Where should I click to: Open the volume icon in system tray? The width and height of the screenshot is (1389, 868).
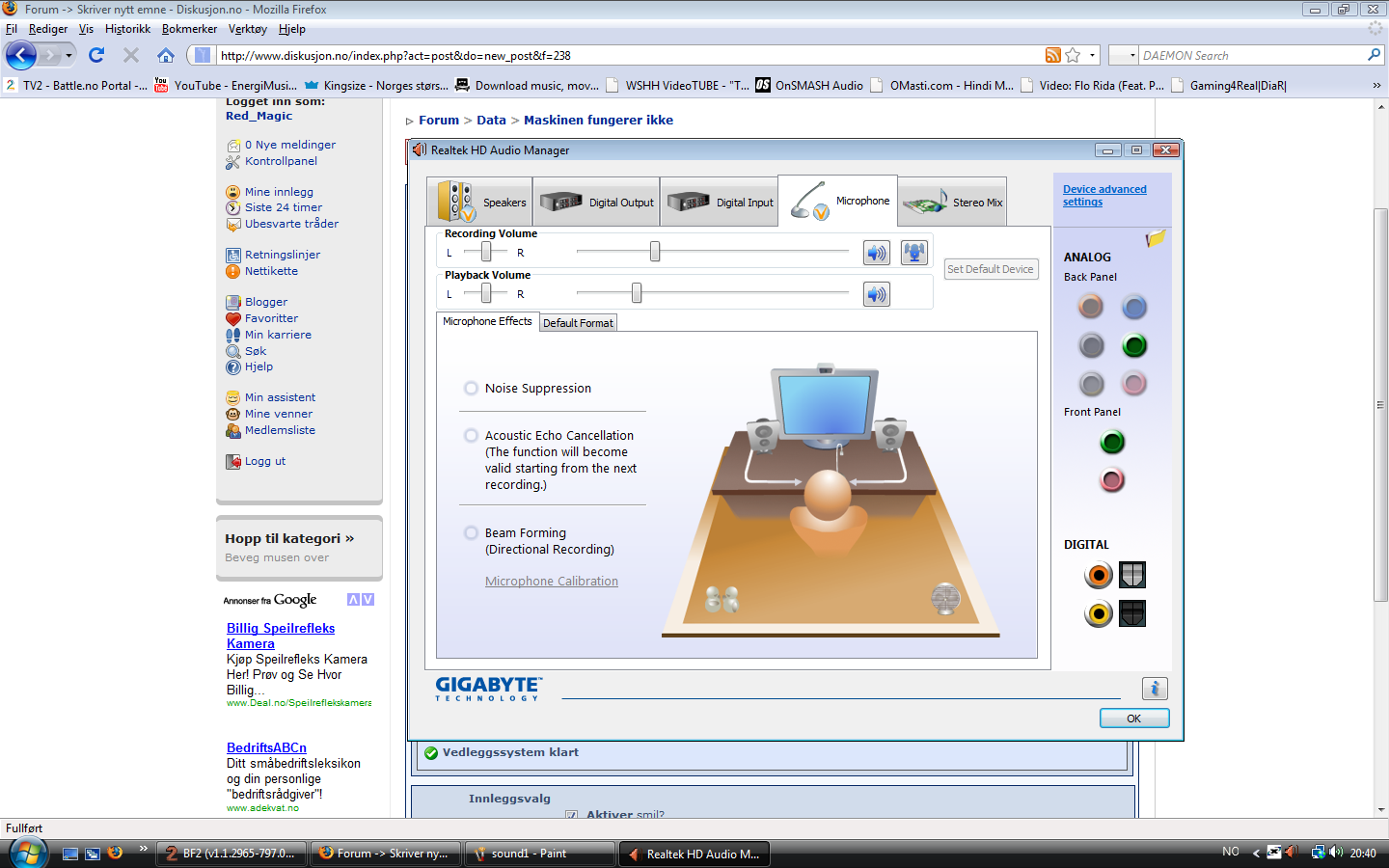(1336, 853)
